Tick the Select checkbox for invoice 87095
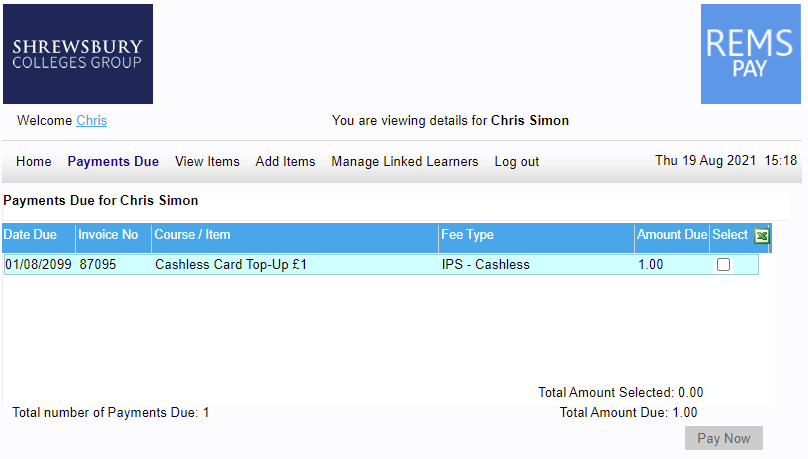Screen dimensions: 808x459 (724, 265)
